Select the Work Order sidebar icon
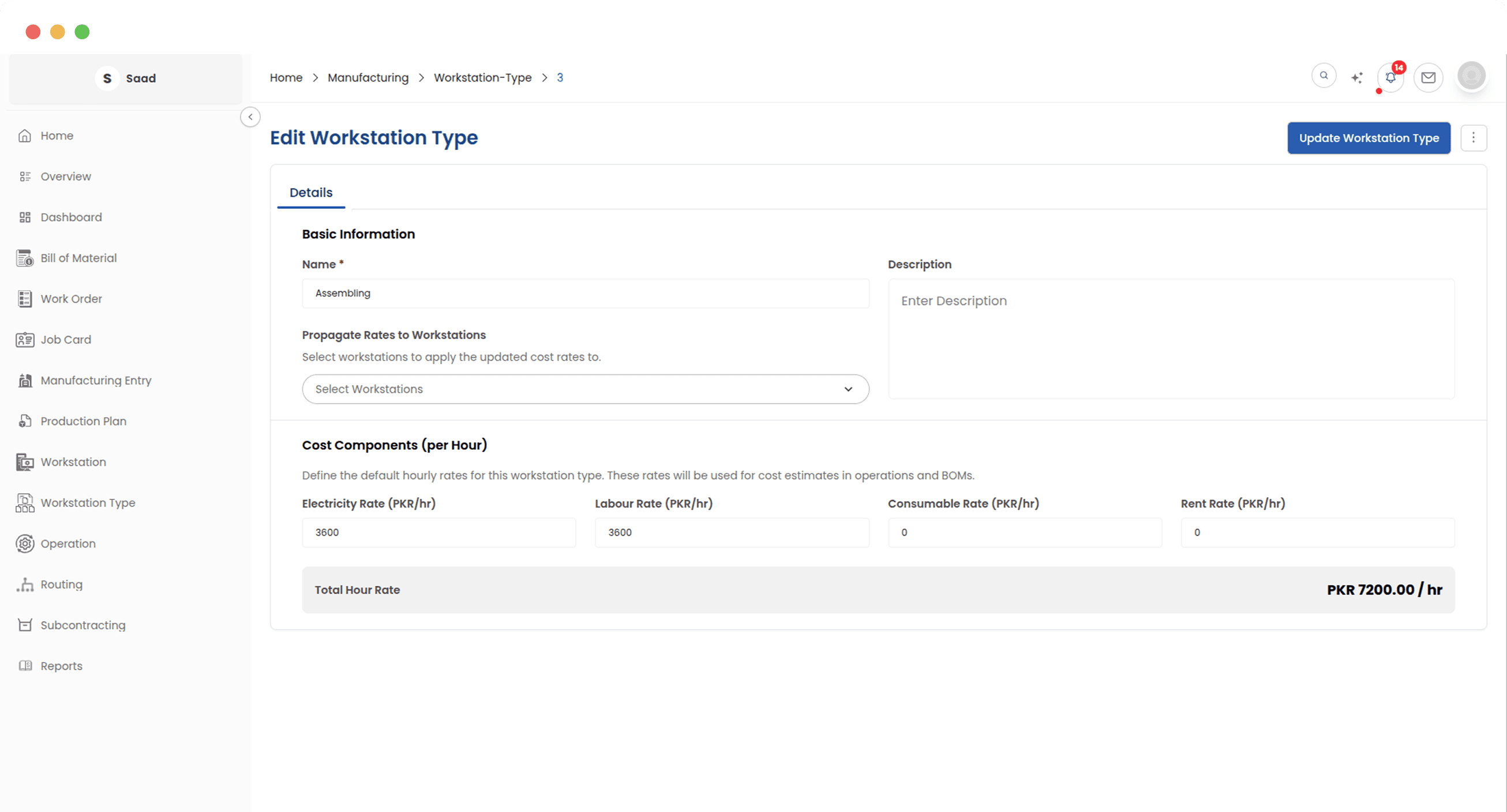The image size is (1507, 812). point(25,299)
